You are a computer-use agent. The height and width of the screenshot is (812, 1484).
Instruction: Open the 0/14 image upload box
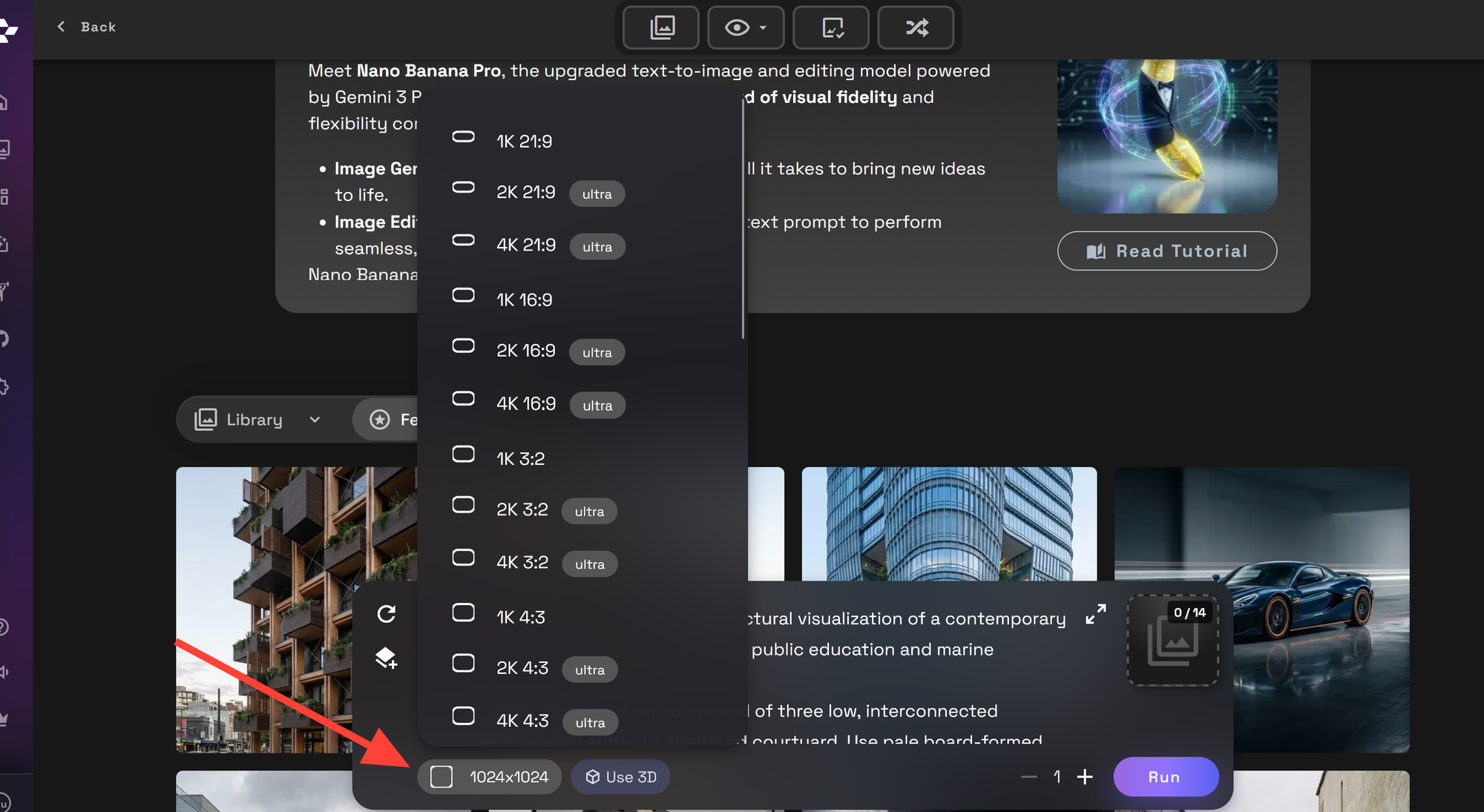(x=1173, y=641)
